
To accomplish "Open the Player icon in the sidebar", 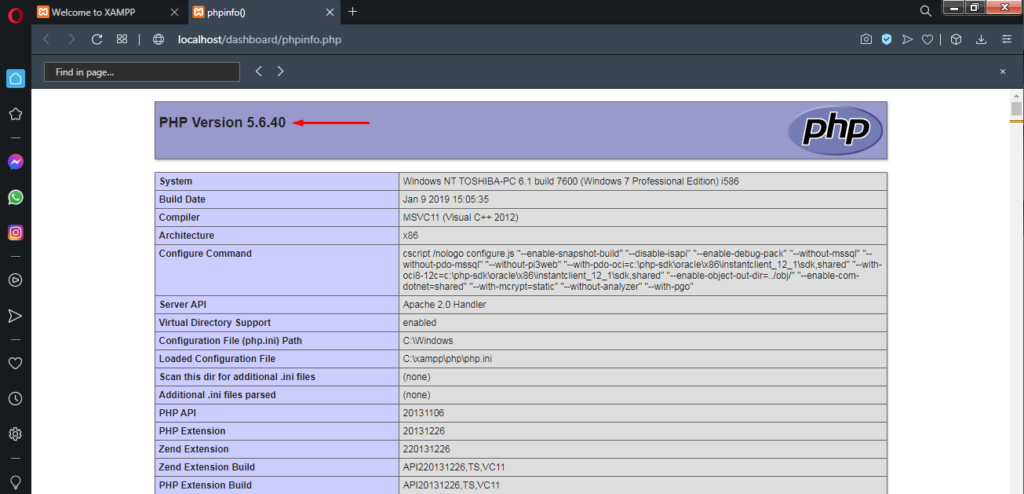I will [16, 280].
